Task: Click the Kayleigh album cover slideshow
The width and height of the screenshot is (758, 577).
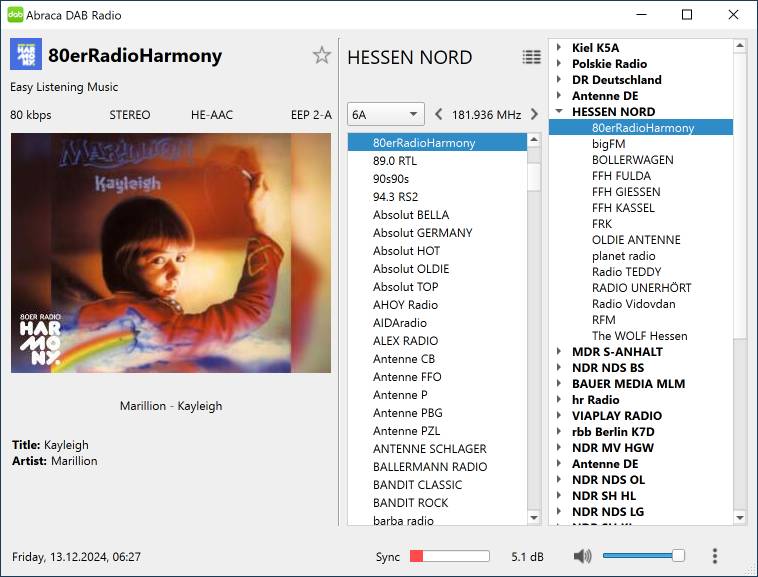Action: pos(170,253)
